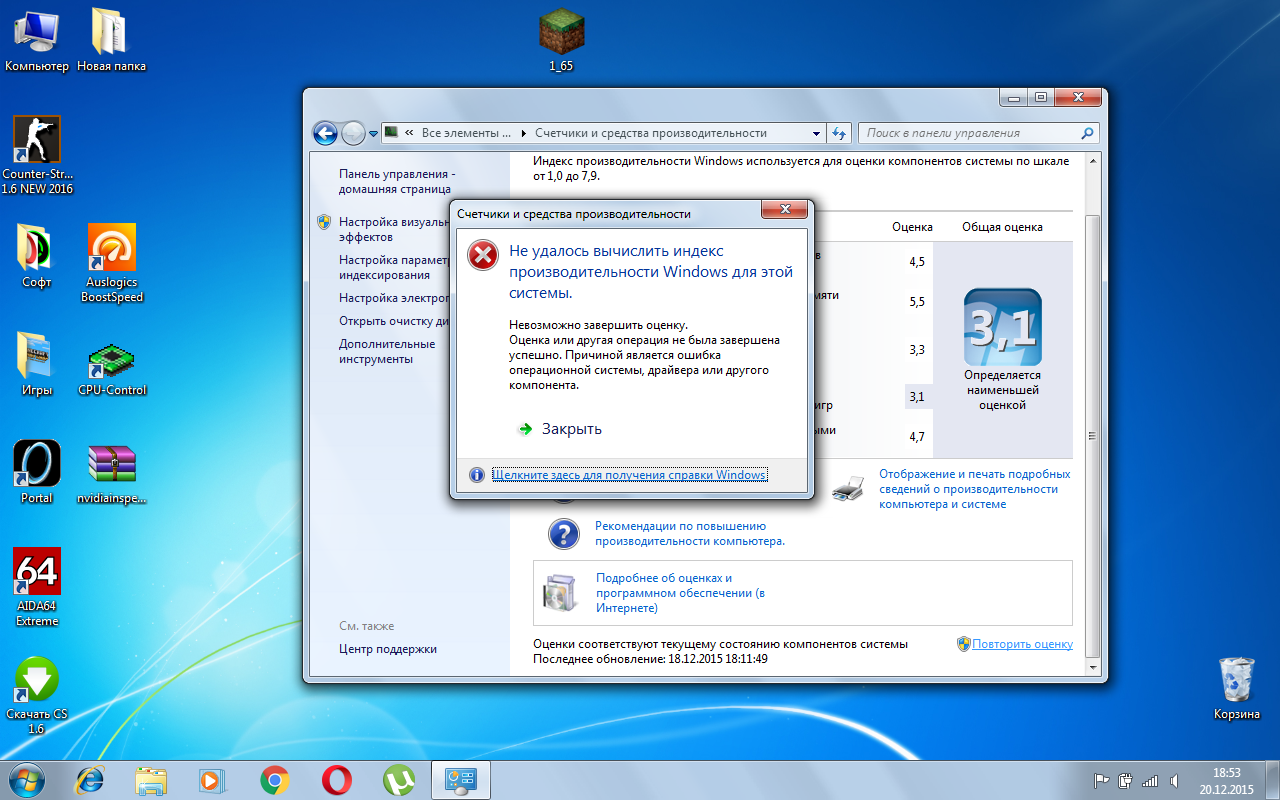Launch Auslogics BoostSpeed shortcut

[x=112, y=263]
